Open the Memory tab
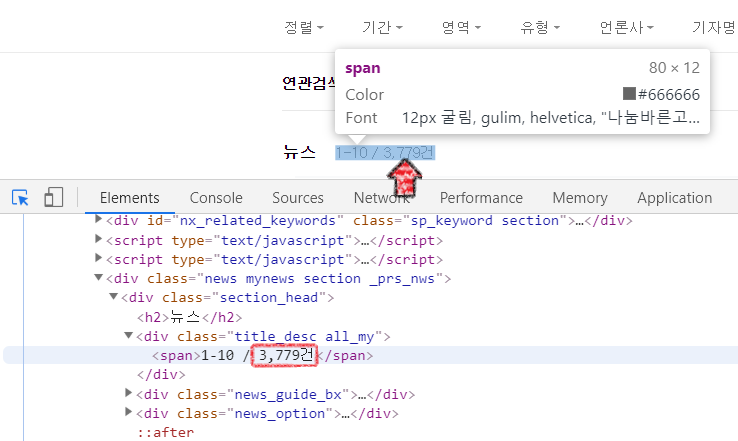This screenshot has width=738, height=441. click(580, 198)
